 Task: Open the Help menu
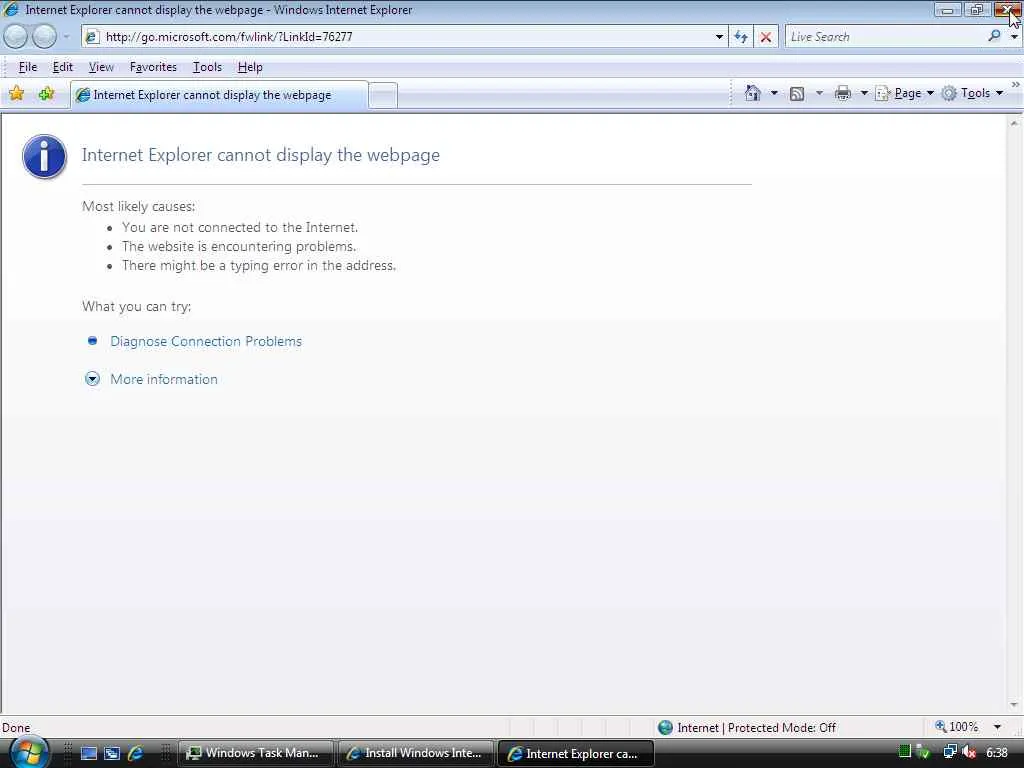pos(249,67)
